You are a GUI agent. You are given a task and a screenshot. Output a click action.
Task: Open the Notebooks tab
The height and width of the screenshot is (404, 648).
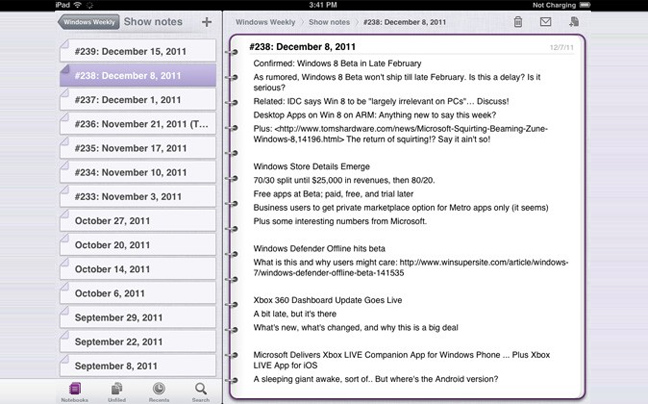(75, 392)
